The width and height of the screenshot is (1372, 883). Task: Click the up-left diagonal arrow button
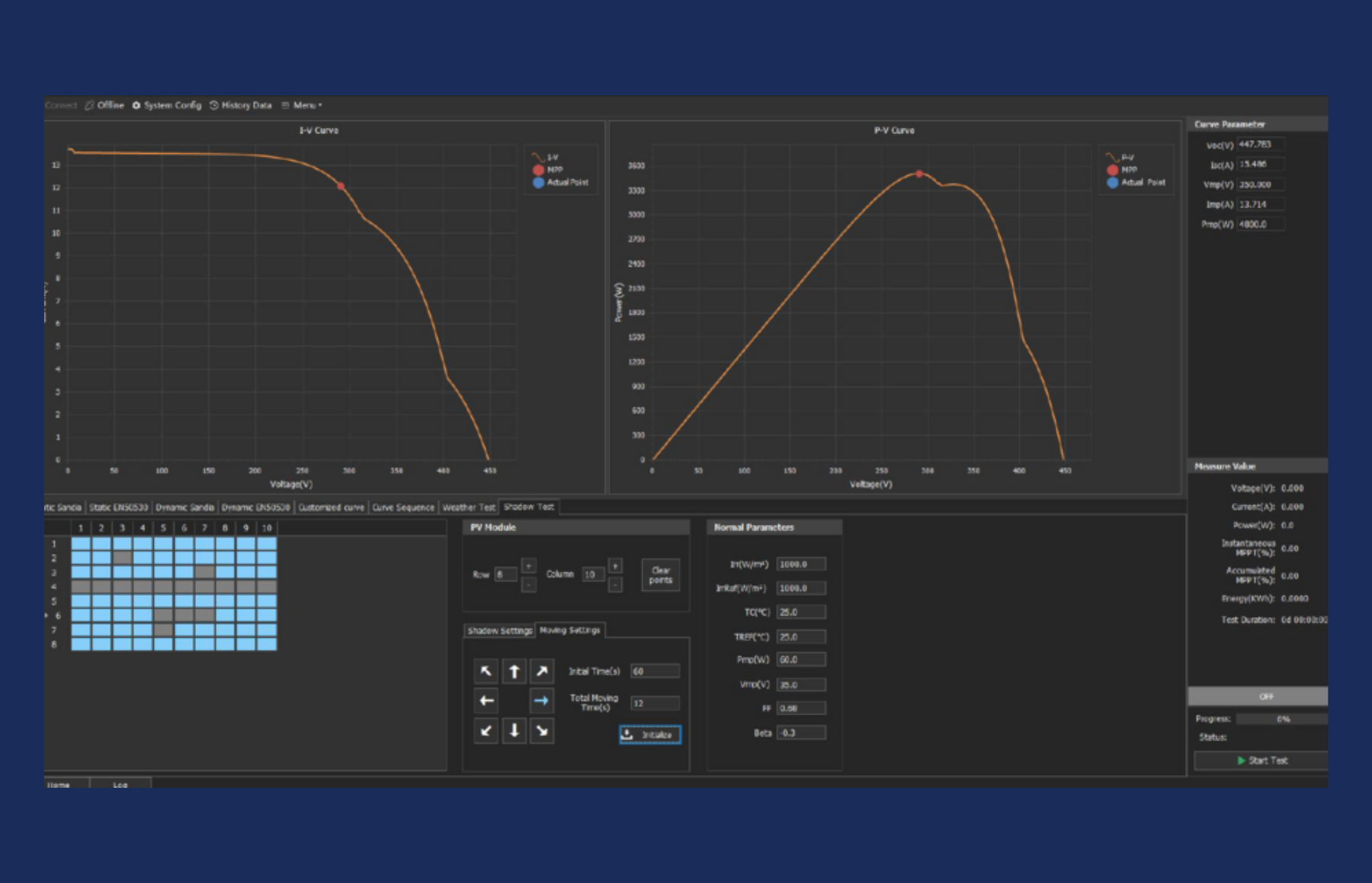pyautogui.click(x=486, y=671)
